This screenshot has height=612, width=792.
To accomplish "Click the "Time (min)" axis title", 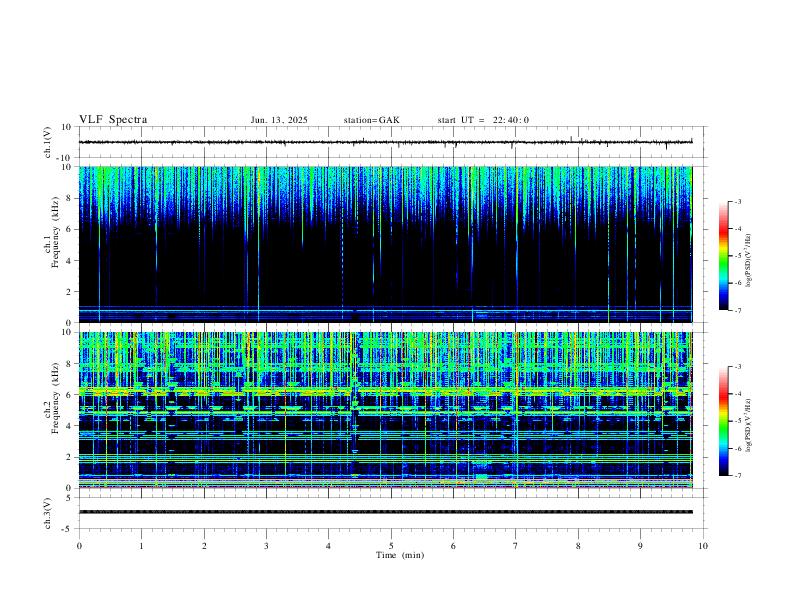I will (400, 555).
